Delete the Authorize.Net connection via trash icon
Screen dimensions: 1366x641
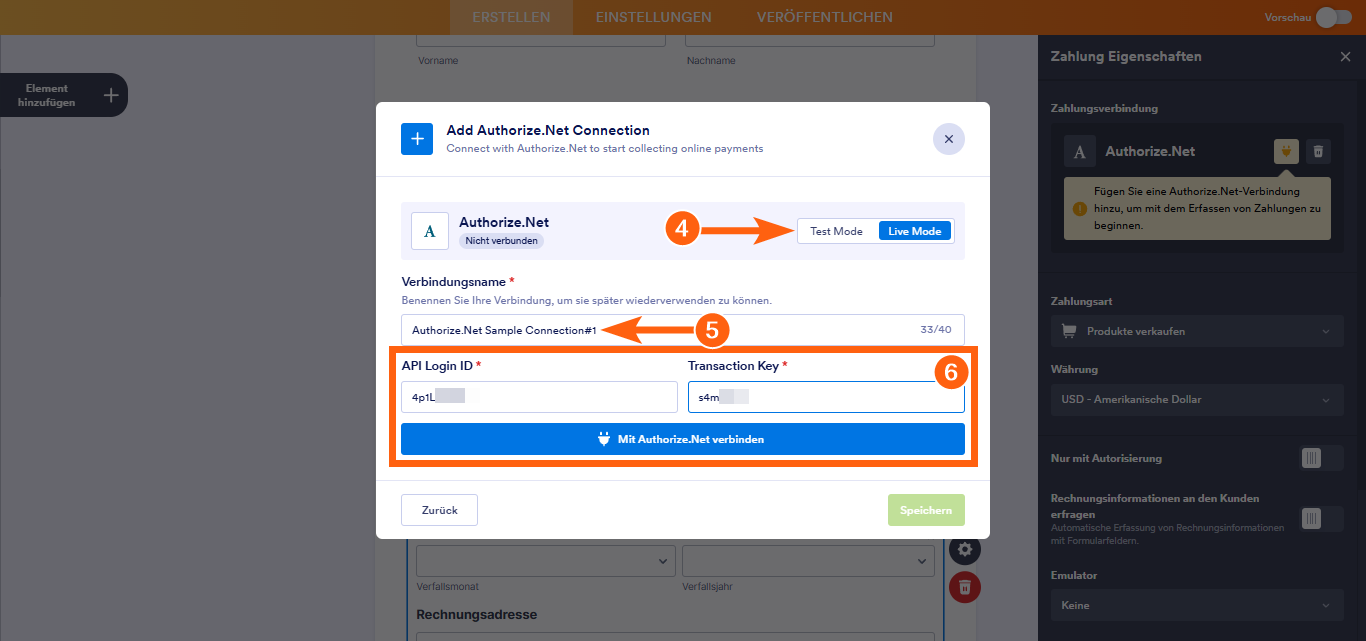(1318, 151)
